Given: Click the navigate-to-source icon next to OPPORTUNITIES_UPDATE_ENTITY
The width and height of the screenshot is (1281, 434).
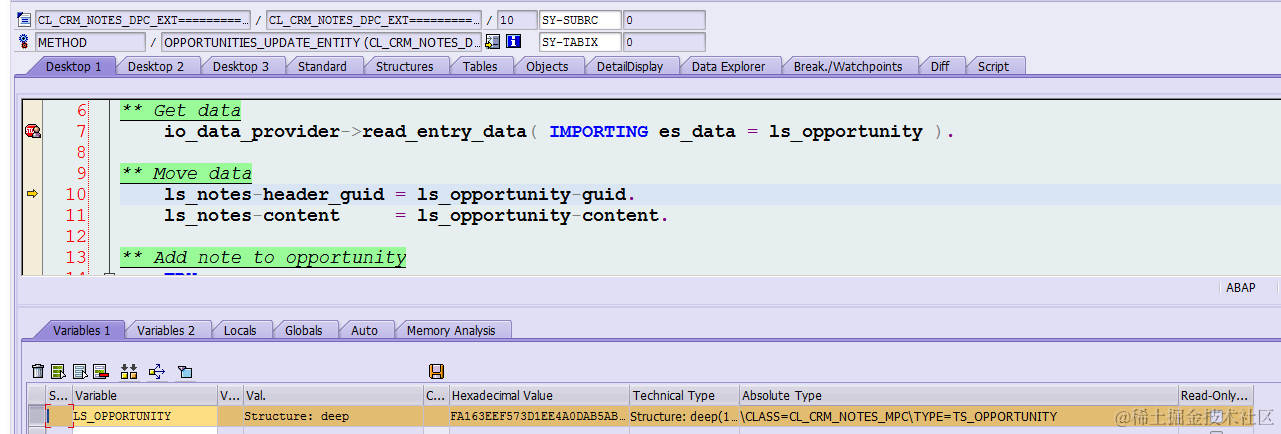Looking at the screenshot, I should [492, 42].
